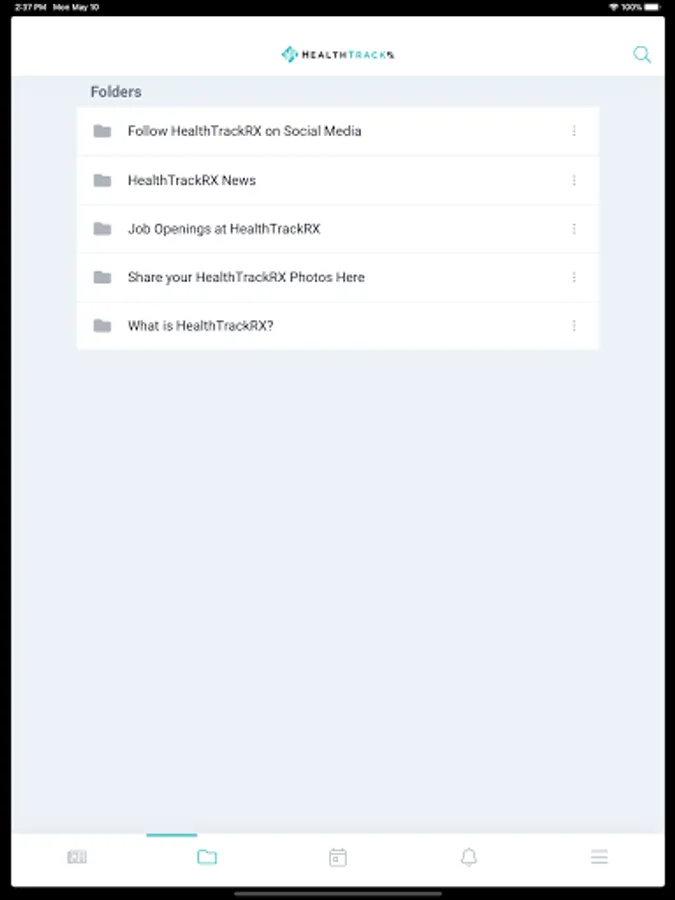This screenshot has height=900, width=675.
Task: Open Share your HealthTrackRX Photos Here folder
Action: 338,277
